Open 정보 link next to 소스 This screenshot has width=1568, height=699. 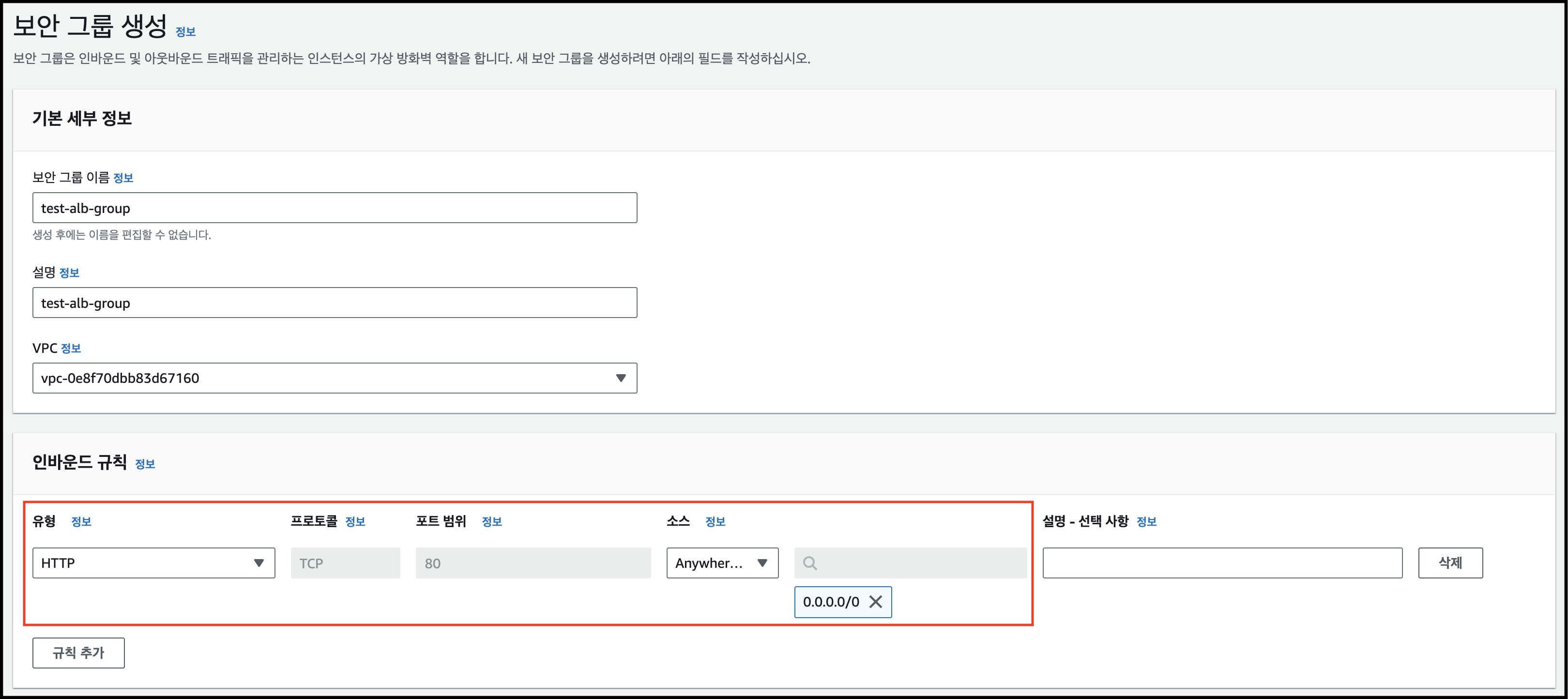[x=715, y=521]
